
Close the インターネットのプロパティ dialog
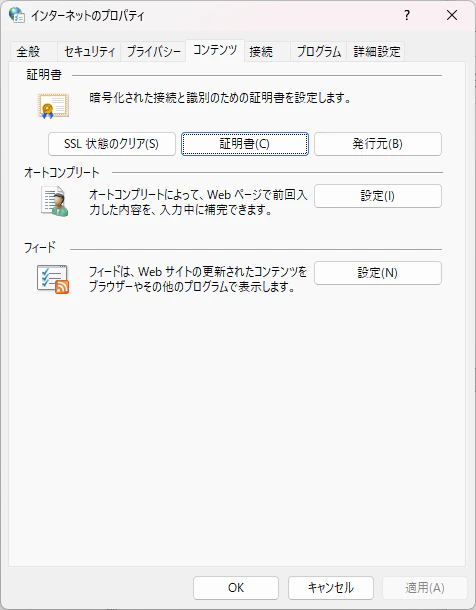pos(452,15)
